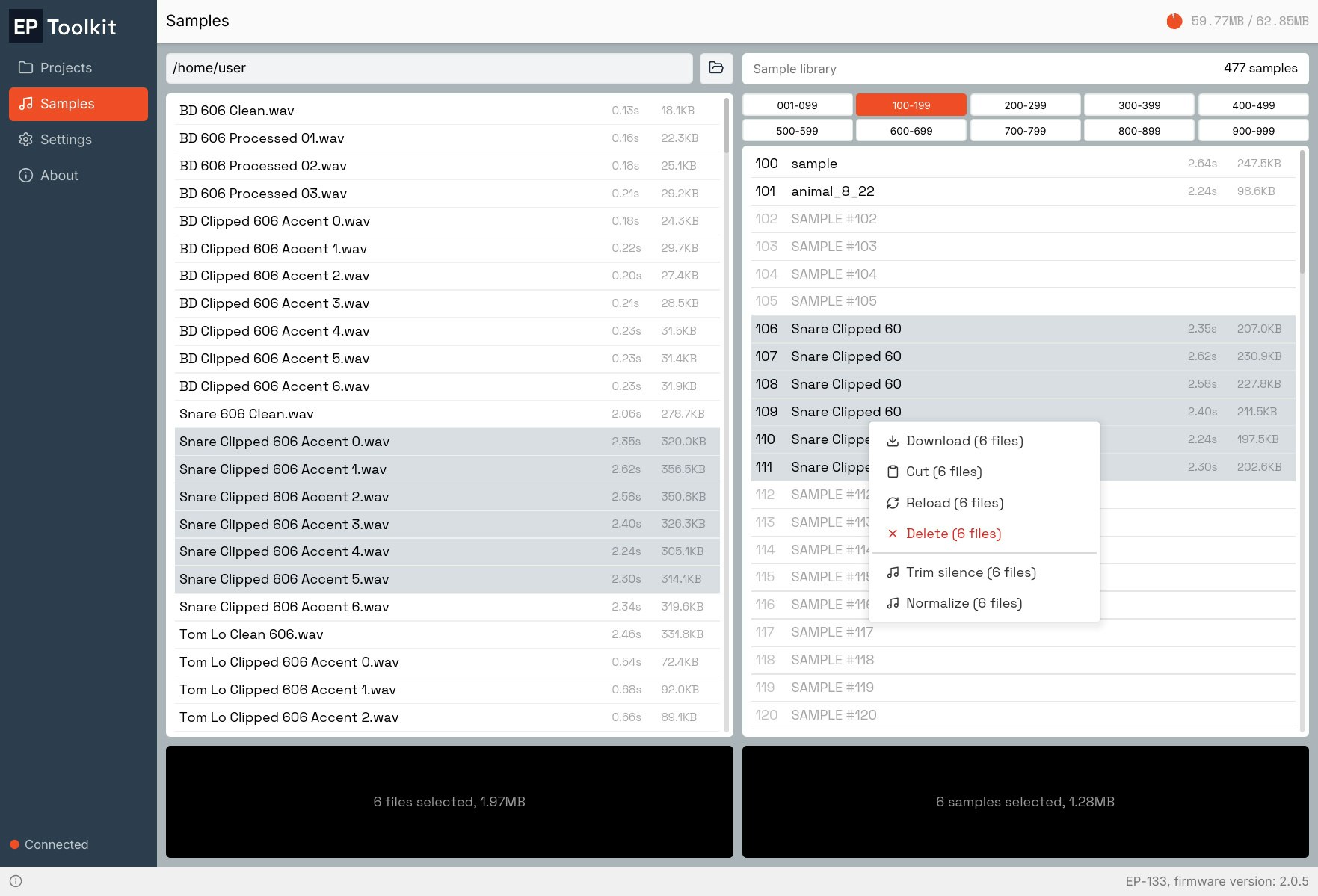Switch to the 900-999 sample bank
Viewport: 1318px width, 896px height.
click(x=1254, y=131)
